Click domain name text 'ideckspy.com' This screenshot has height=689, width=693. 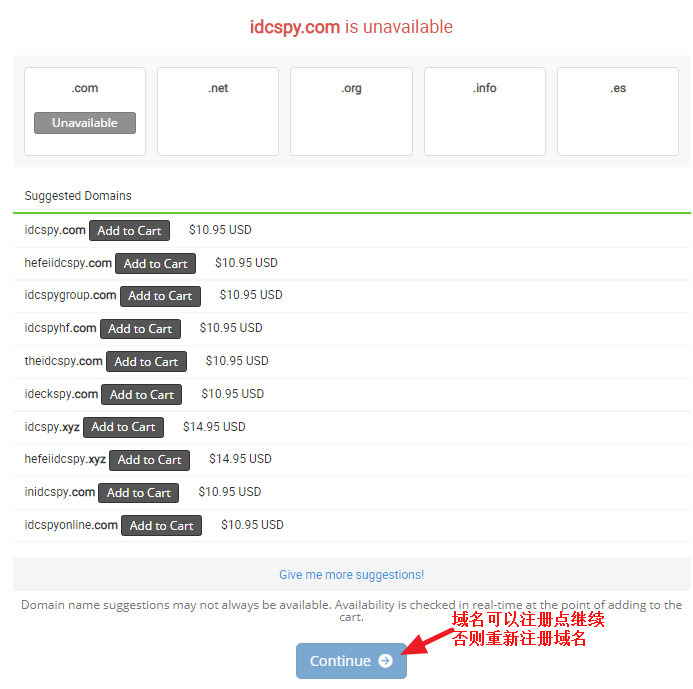(61, 394)
